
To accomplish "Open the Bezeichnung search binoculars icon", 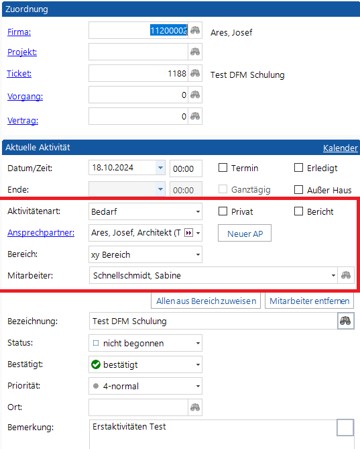I will click(345, 321).
